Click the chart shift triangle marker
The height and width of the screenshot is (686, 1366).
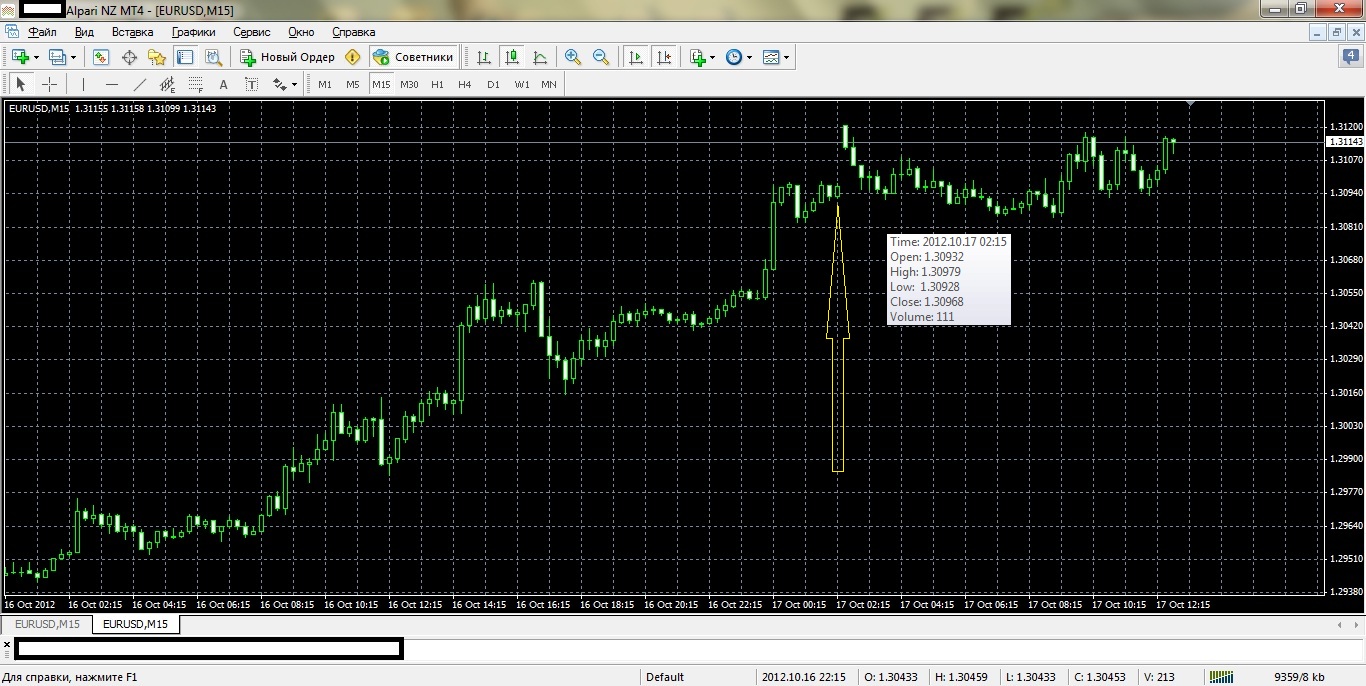point(1190,103)
